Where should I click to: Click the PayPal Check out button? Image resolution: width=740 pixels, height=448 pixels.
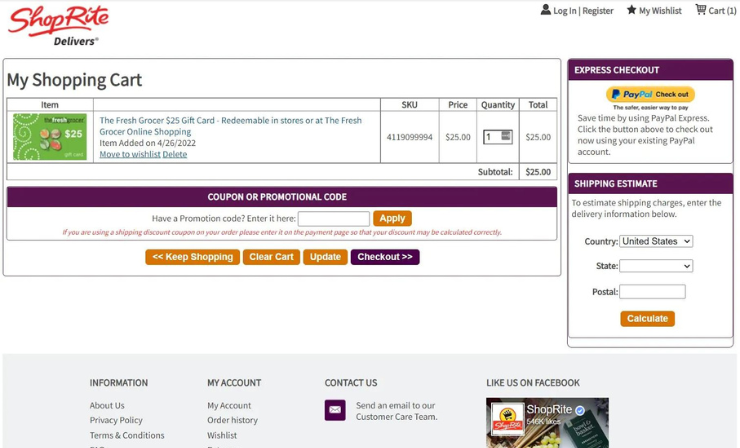650,95
